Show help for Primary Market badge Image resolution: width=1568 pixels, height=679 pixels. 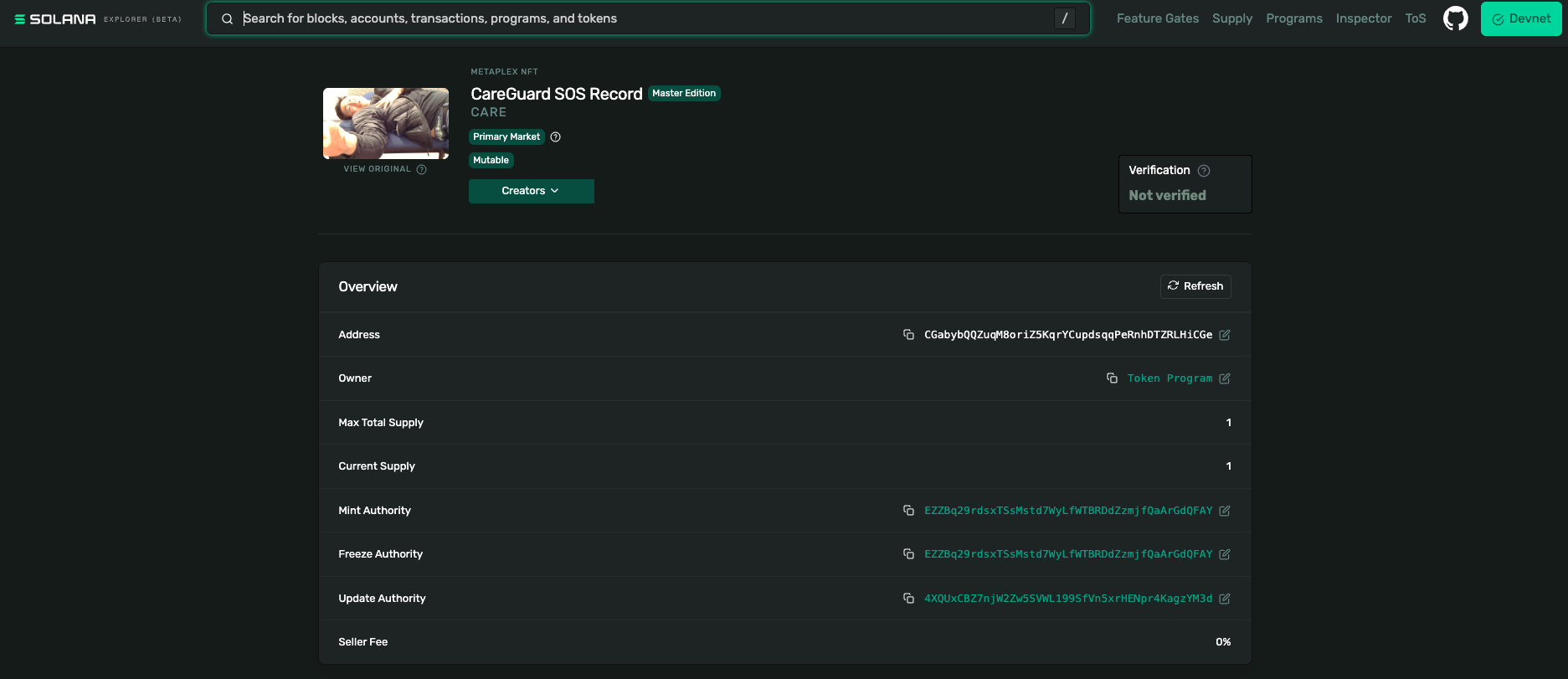555,137
